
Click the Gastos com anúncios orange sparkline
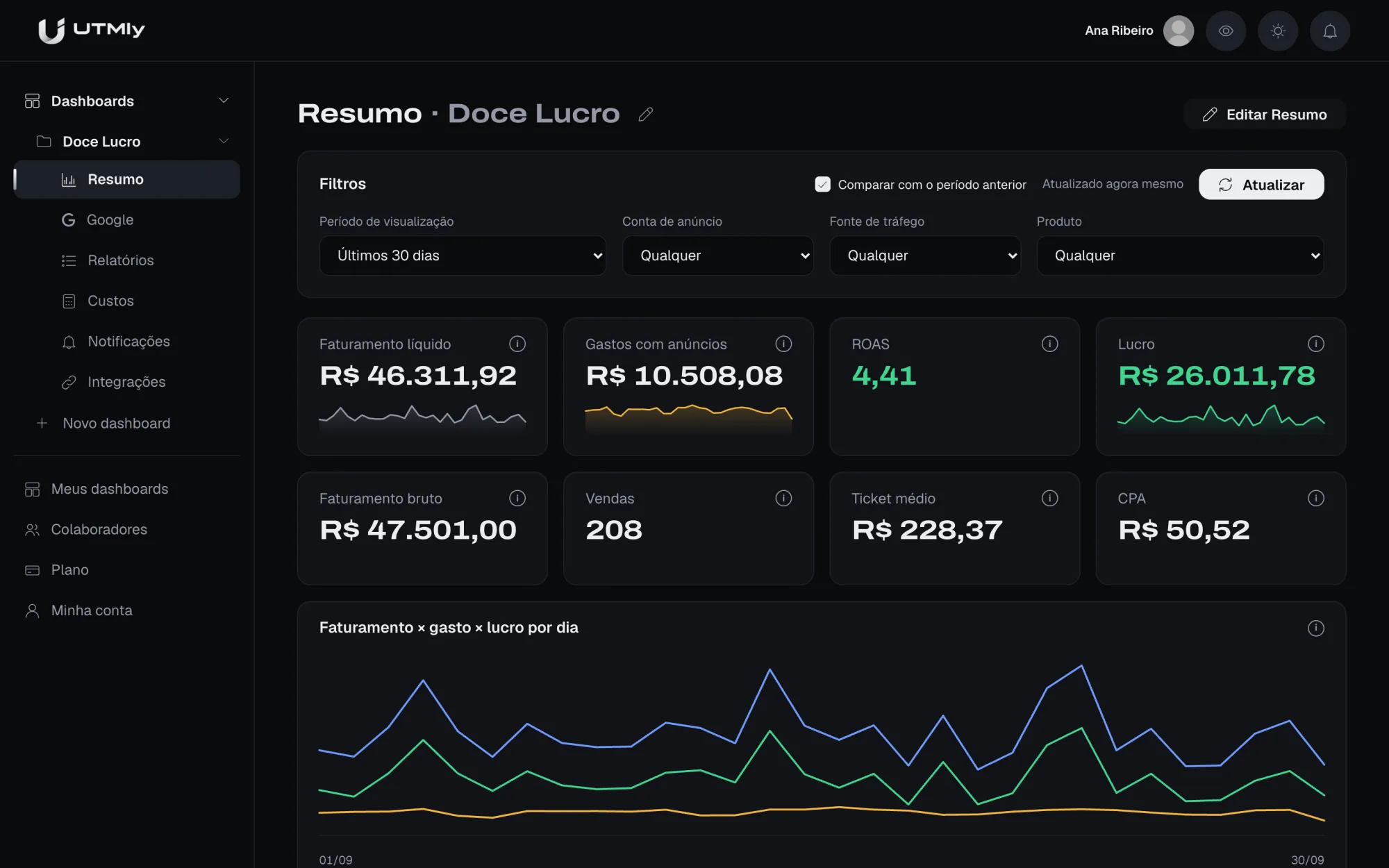(x=688, y=419)
